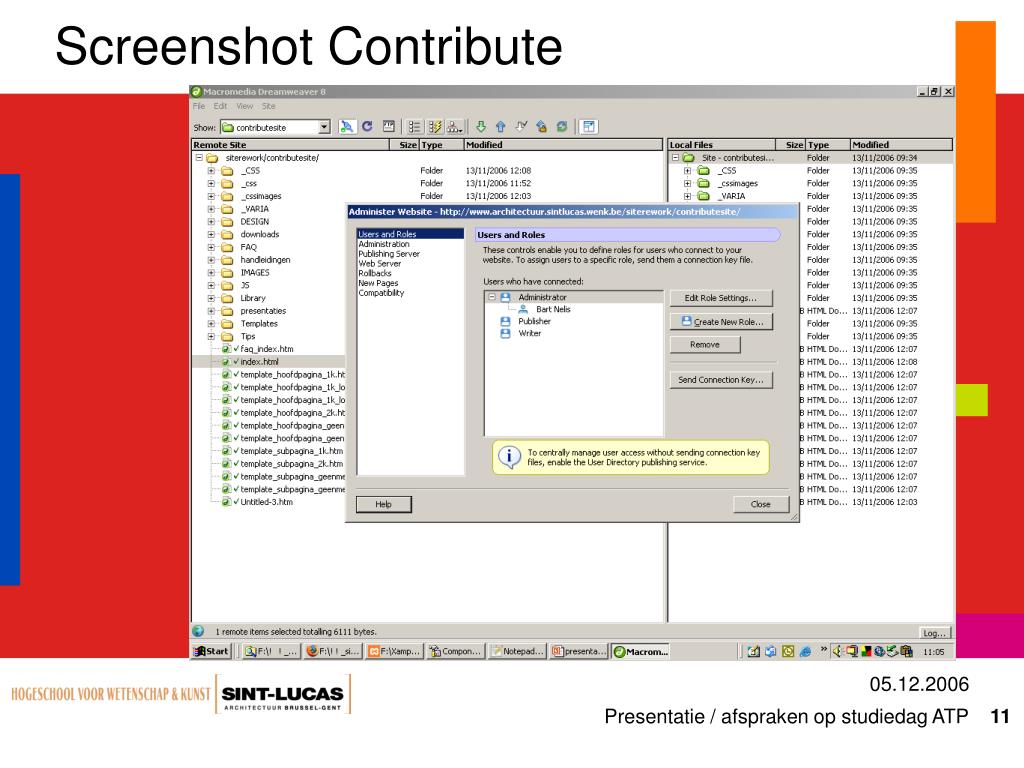Select faq_index.htm in Remote Site

(266, 349)
